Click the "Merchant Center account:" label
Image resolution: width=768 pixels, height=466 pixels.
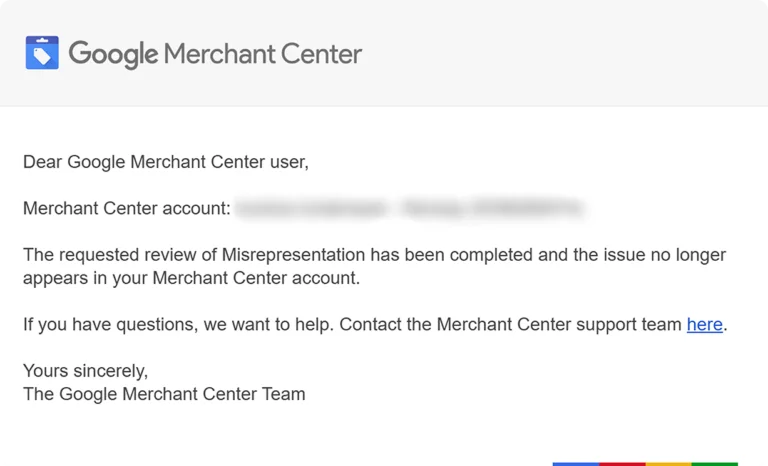coord(127,209)
